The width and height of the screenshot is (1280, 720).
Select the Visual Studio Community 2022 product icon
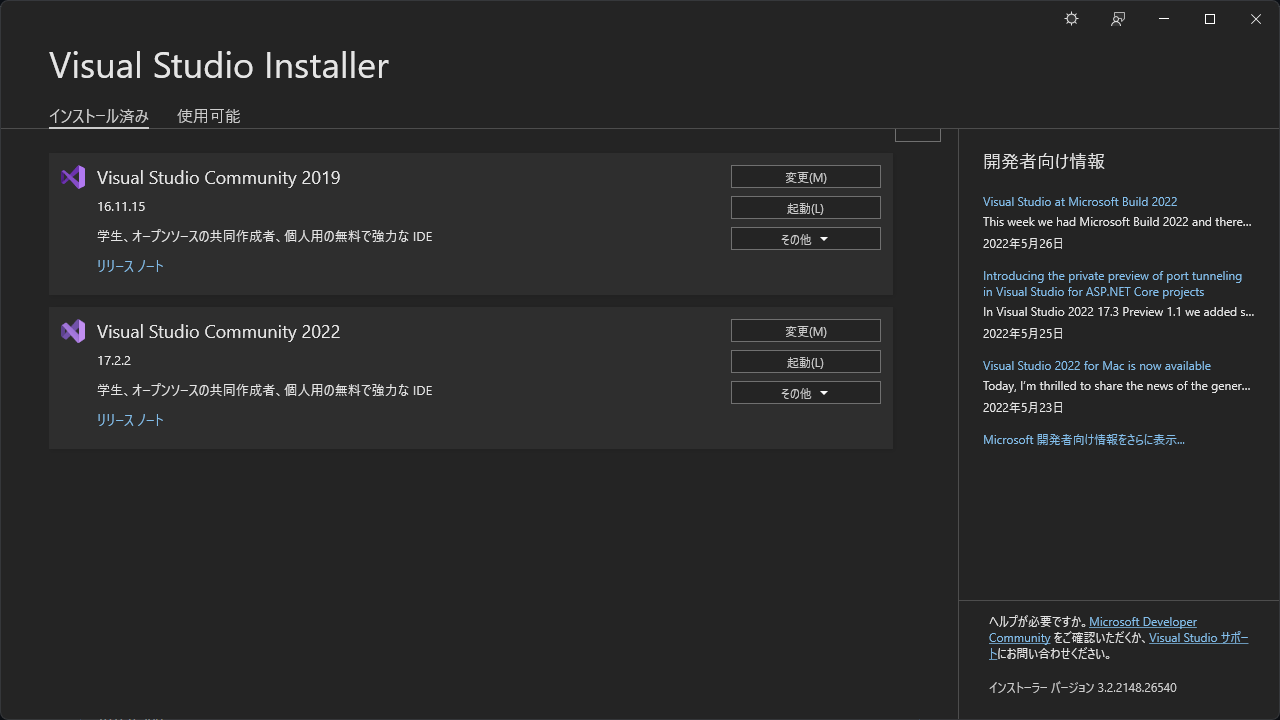(x=72, y=331)
